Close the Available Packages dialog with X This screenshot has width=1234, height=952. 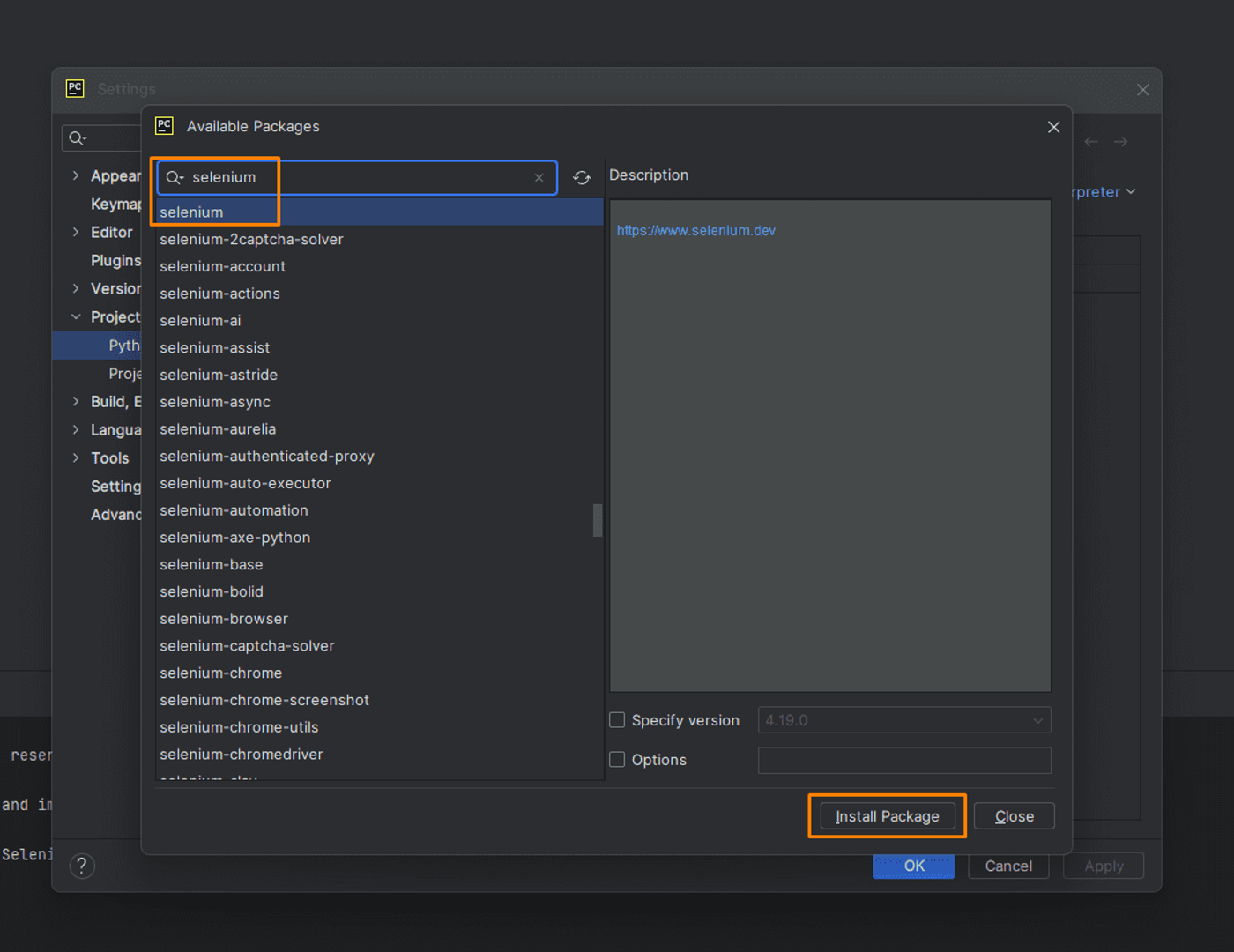point(1053,127)
